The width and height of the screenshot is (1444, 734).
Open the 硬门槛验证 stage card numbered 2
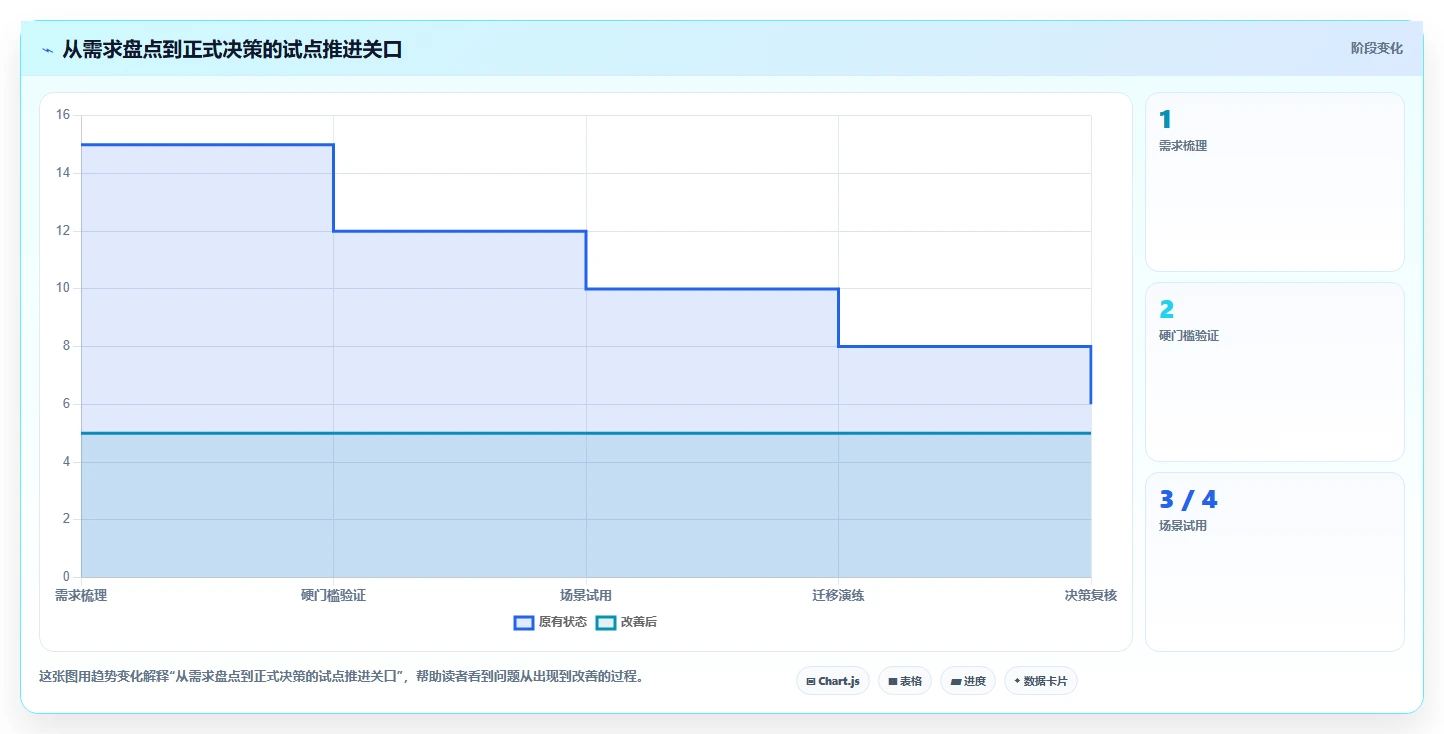[x=1275, y=372]
